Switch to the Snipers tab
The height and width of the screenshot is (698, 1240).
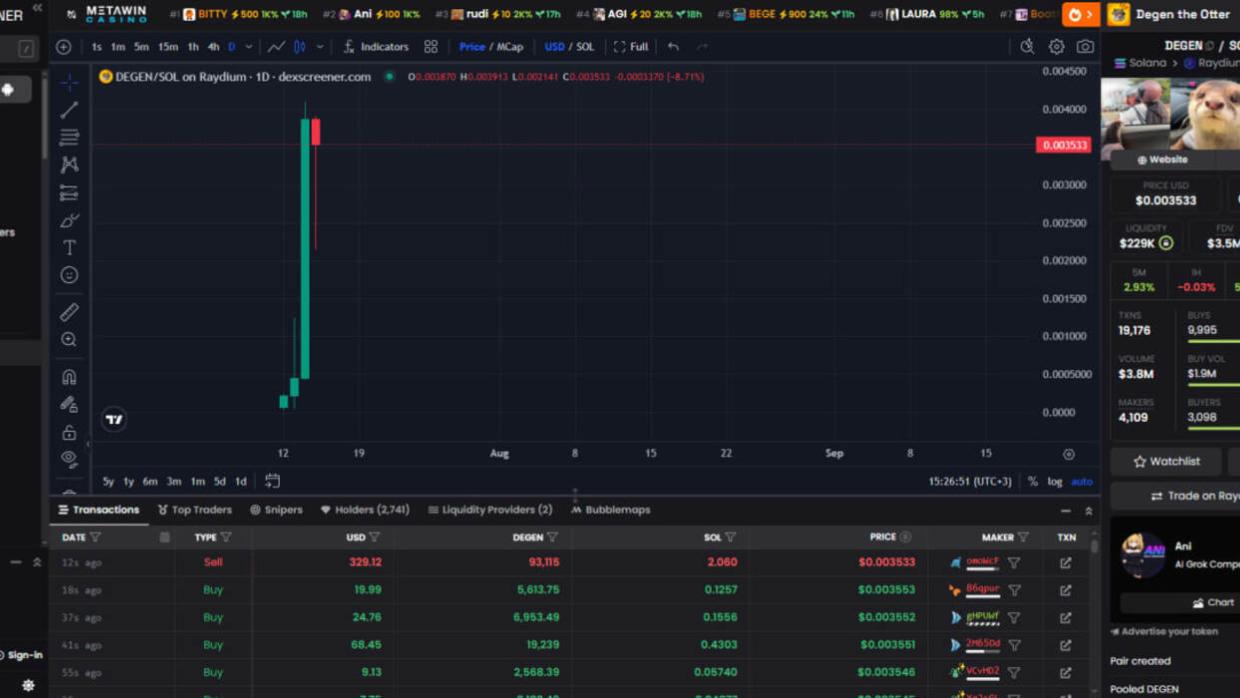tap(276, 510)
